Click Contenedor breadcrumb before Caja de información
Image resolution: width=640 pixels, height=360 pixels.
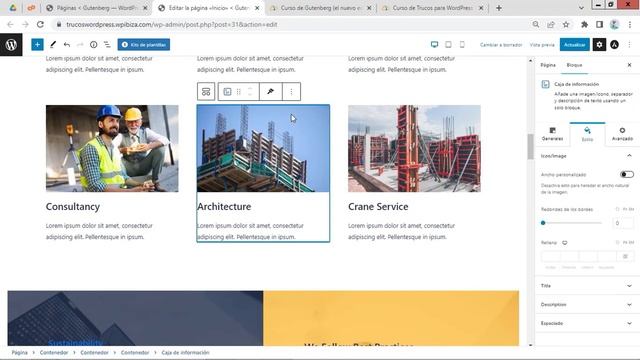pos(135,353)
